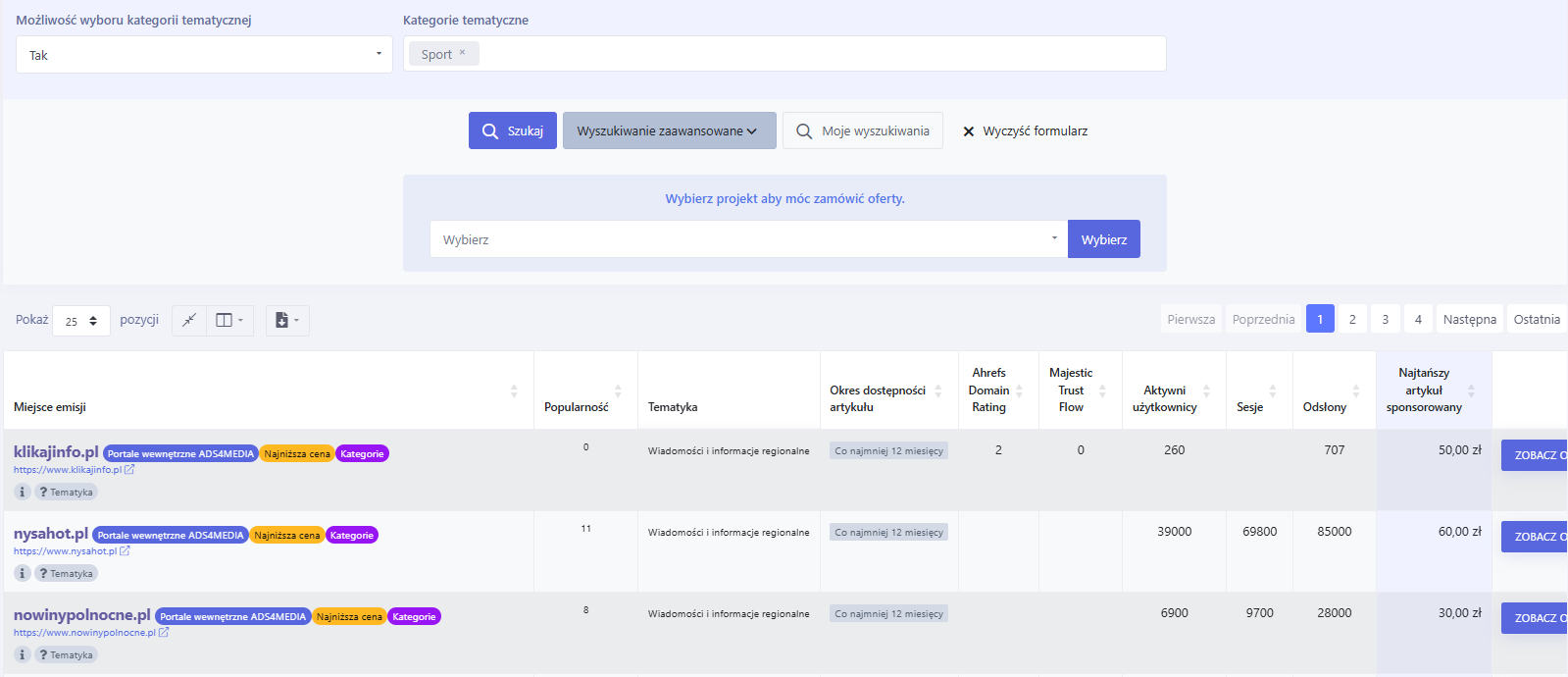Remove the Sport category tag
The width and height of the screenshot is (1568, 677).
[x=463, y=53]
